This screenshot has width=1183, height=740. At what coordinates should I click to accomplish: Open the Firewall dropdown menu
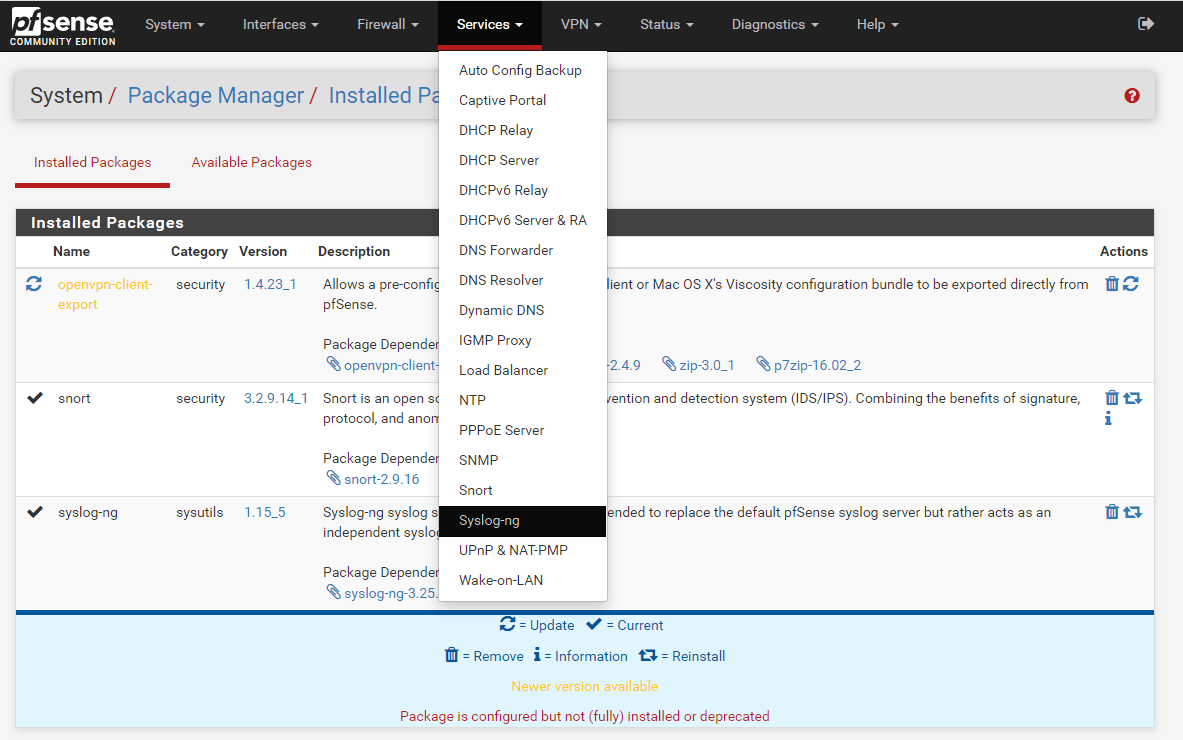pos(387,24)
